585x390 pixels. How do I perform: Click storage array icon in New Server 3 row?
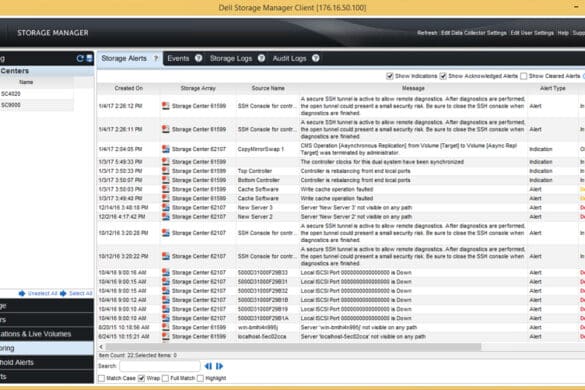(x=166, y=208)
